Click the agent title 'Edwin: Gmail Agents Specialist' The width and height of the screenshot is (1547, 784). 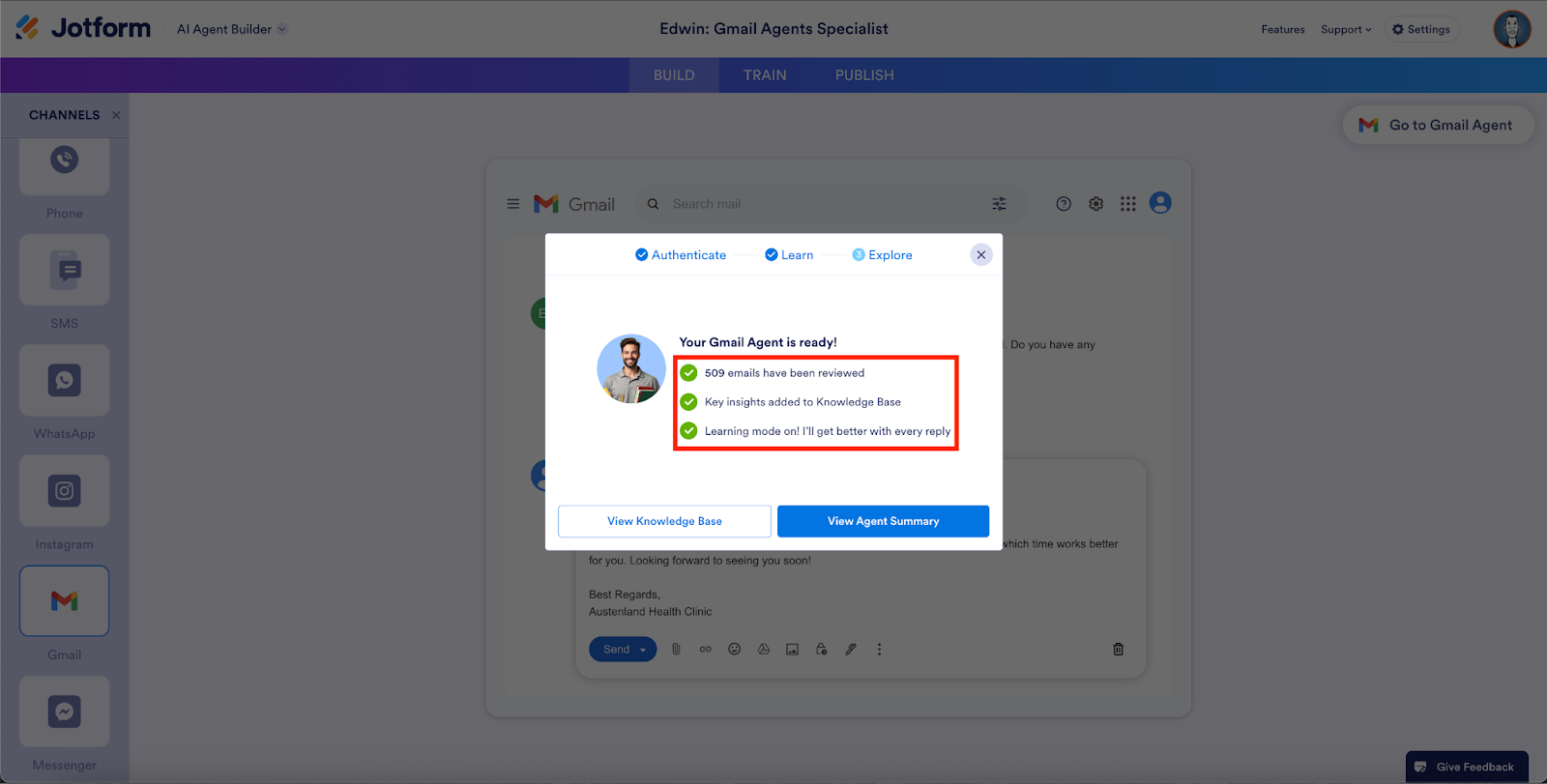pos(773,29)
